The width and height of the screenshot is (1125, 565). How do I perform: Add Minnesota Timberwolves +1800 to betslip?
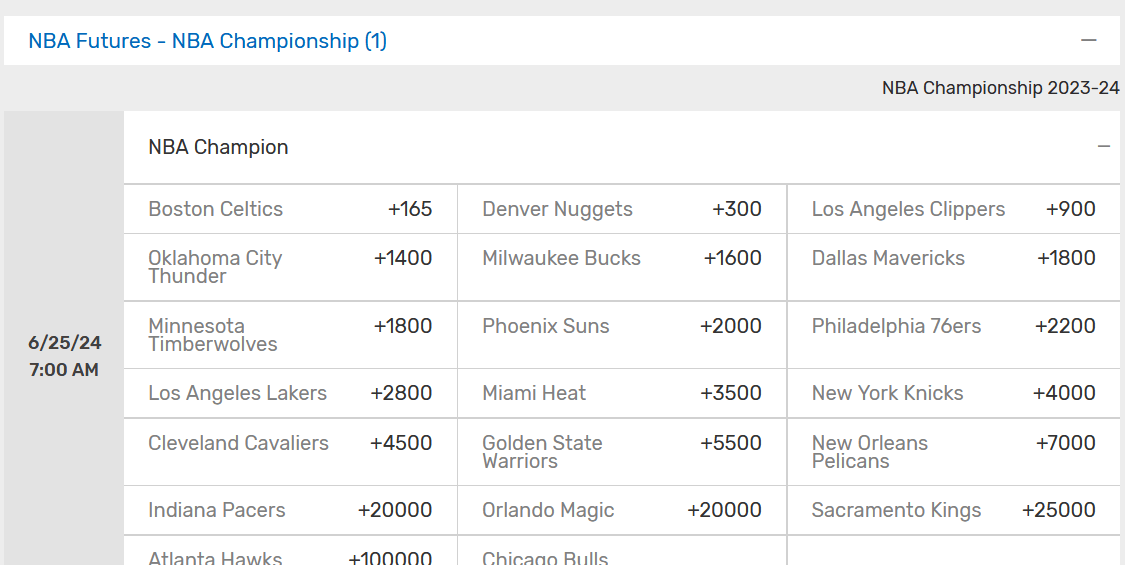point(290,335)
